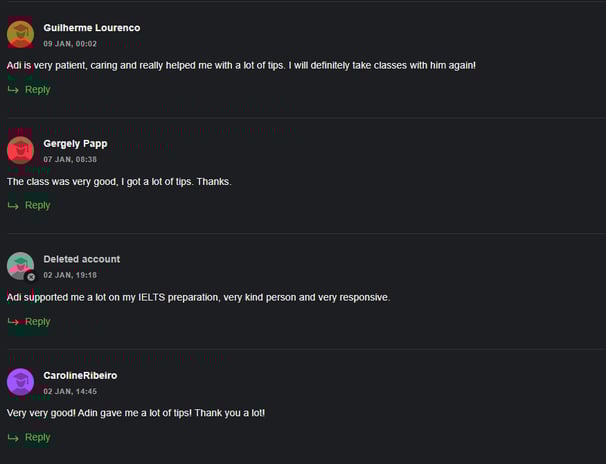Click the reply arrow under Caroline's review

(x=13, y=438)
